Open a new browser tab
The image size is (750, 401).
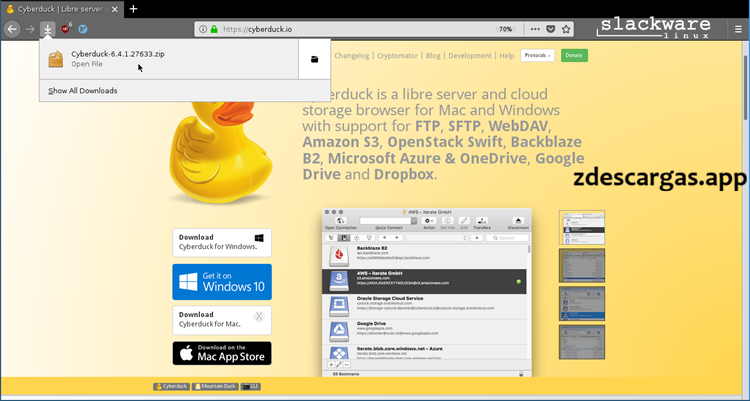click(x=133, y=9)
